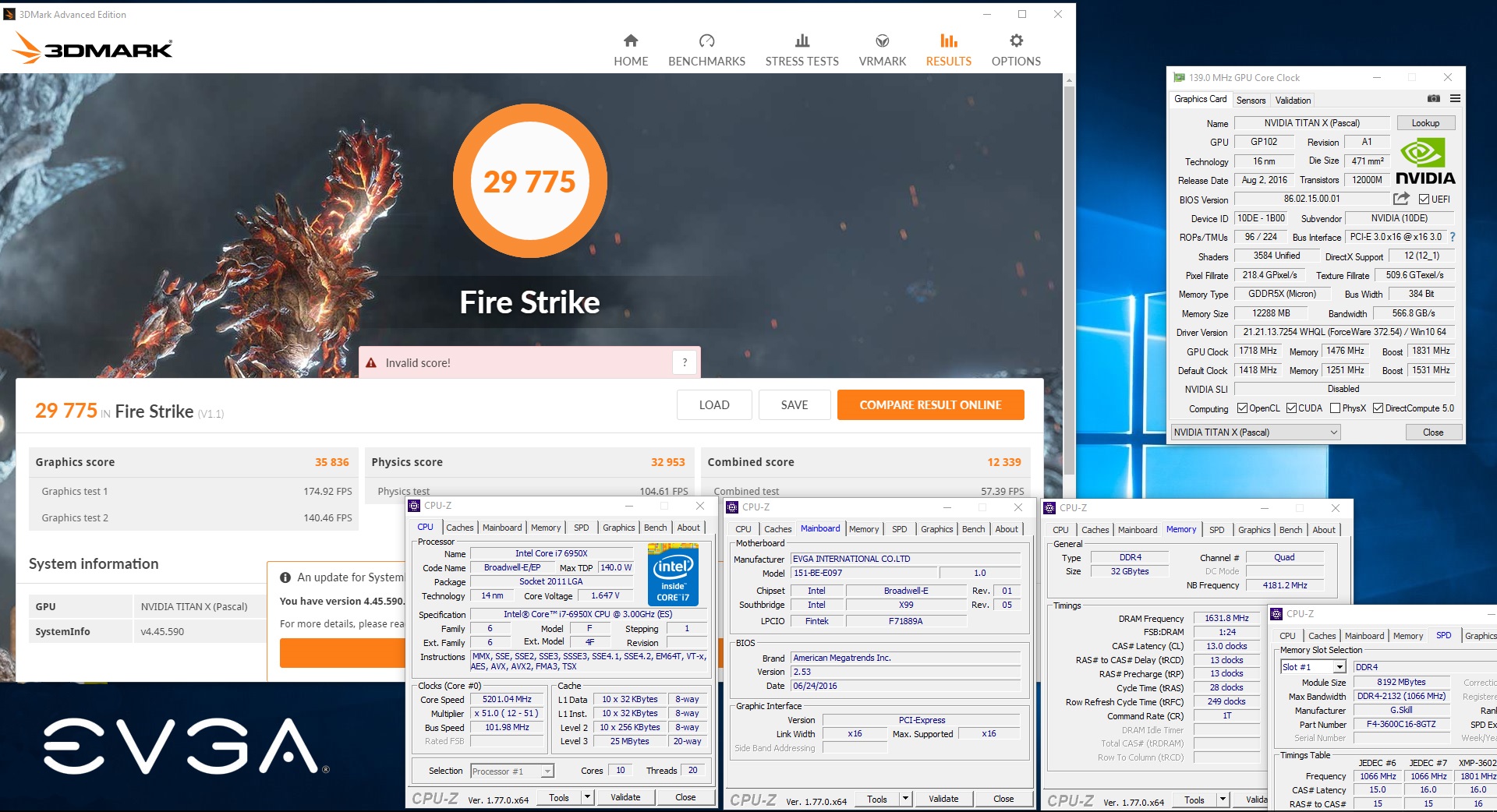The height and width of the screenshot is (812, 1497).
Task: Click the LOAD button in 3DMark
Action: point(714,405)
